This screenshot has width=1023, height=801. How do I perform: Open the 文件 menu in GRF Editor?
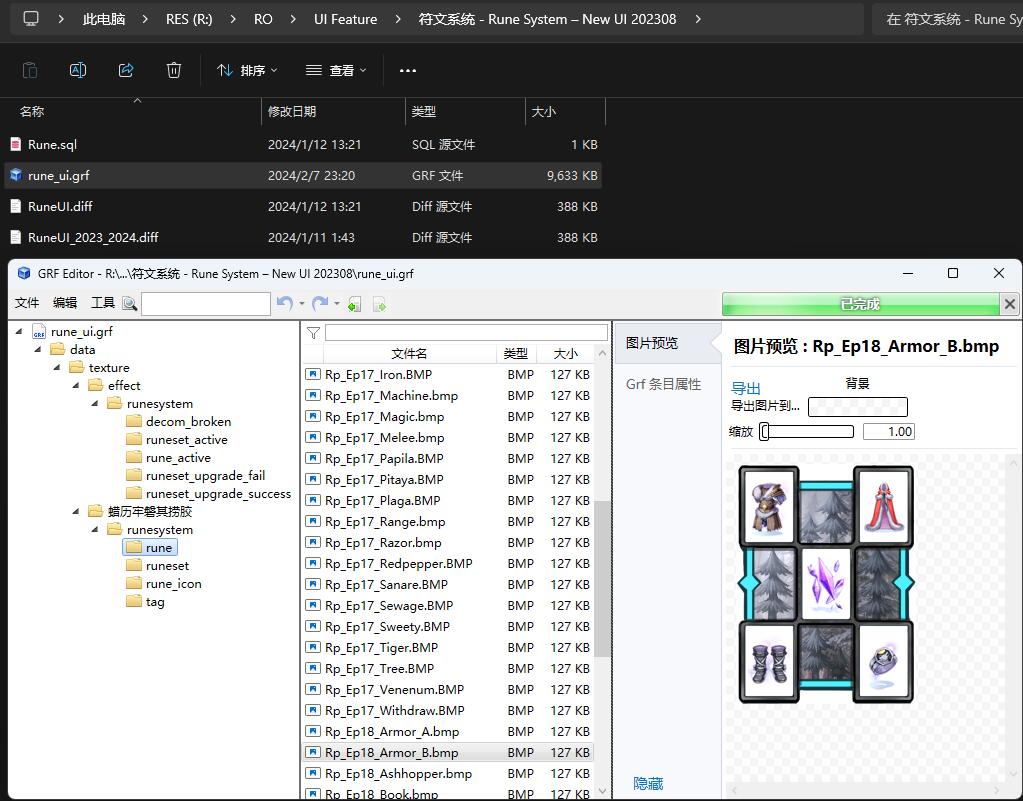coord(27,303)
